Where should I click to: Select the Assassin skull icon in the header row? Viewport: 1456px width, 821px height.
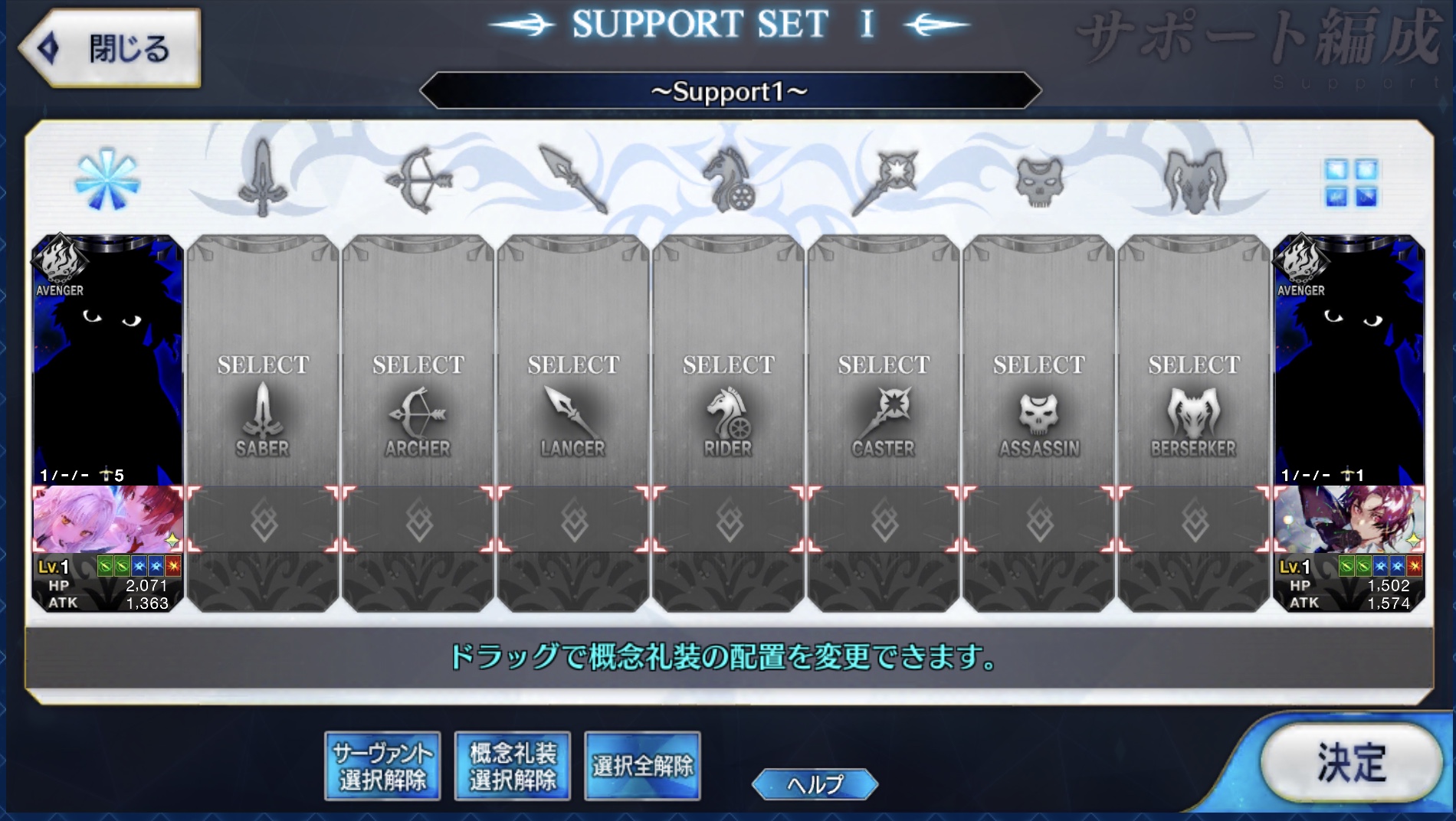pyautogui.click(x=1040, y=182)
